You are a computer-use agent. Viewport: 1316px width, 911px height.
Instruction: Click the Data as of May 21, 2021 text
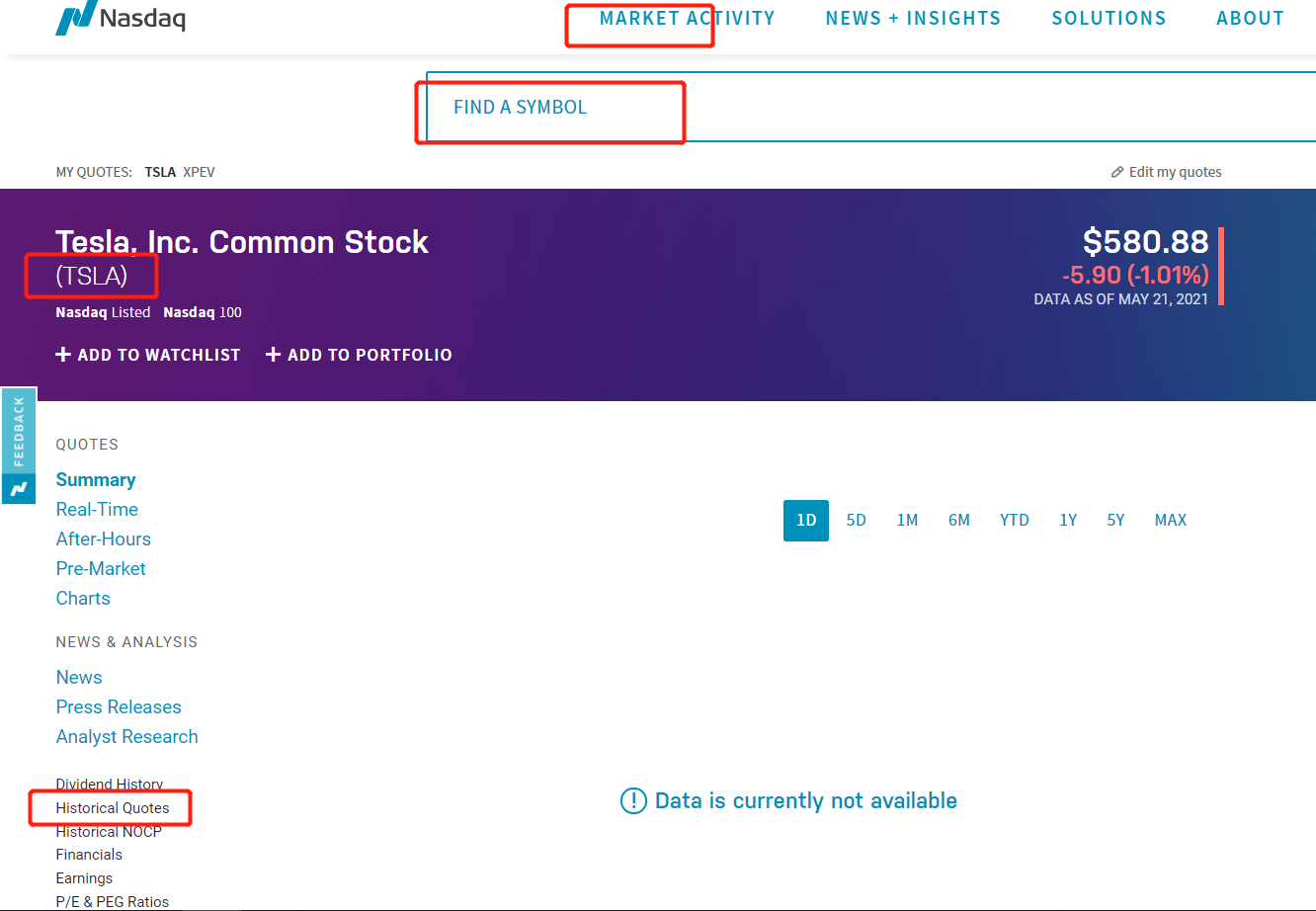point(1121,299)
